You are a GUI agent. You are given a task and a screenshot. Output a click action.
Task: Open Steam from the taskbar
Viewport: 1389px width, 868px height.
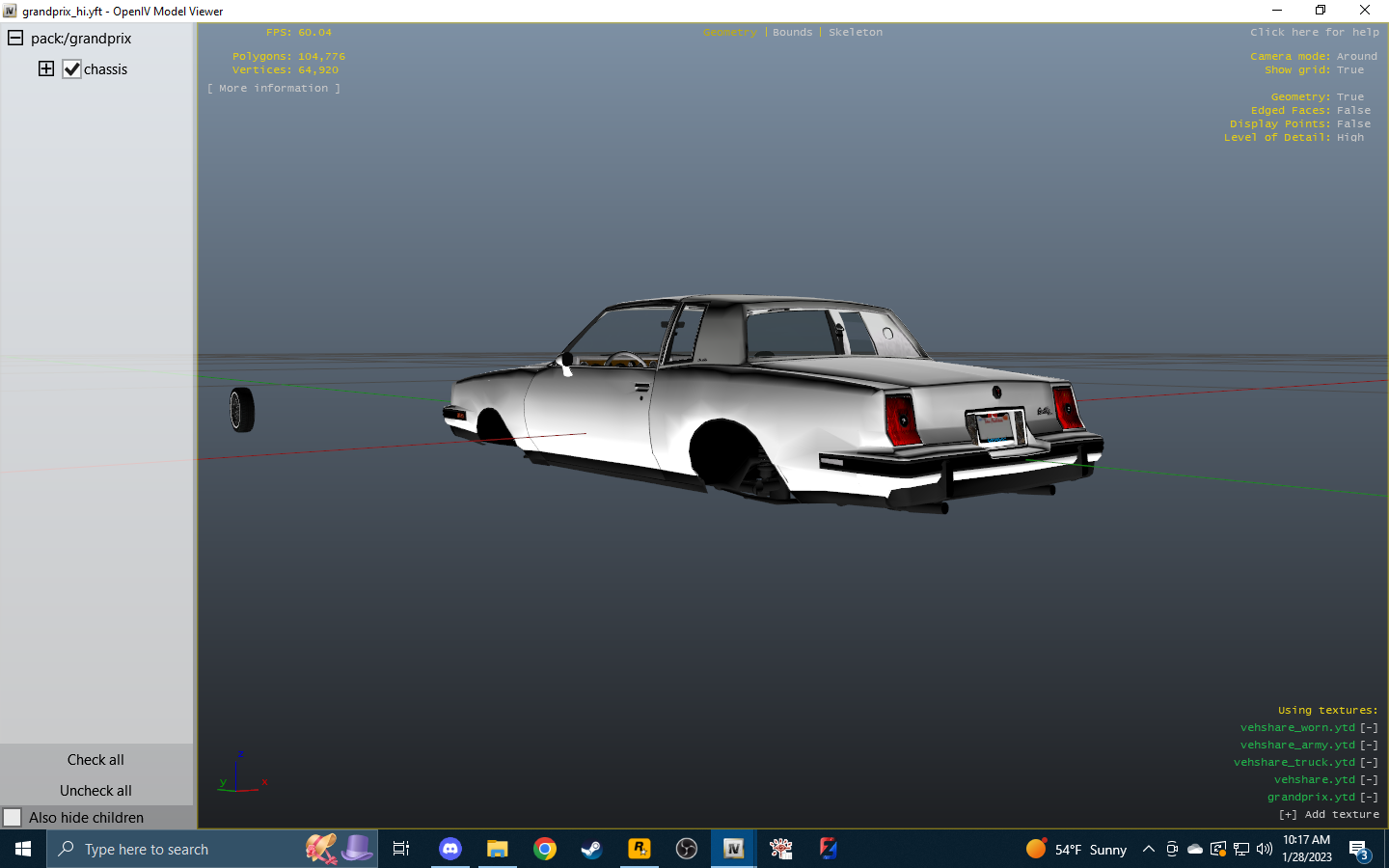pos(591,849)
